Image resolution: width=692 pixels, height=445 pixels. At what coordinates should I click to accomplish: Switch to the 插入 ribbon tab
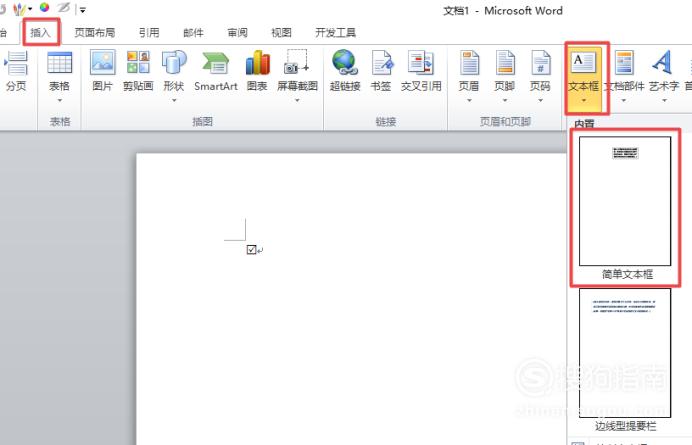pos(41,32)
